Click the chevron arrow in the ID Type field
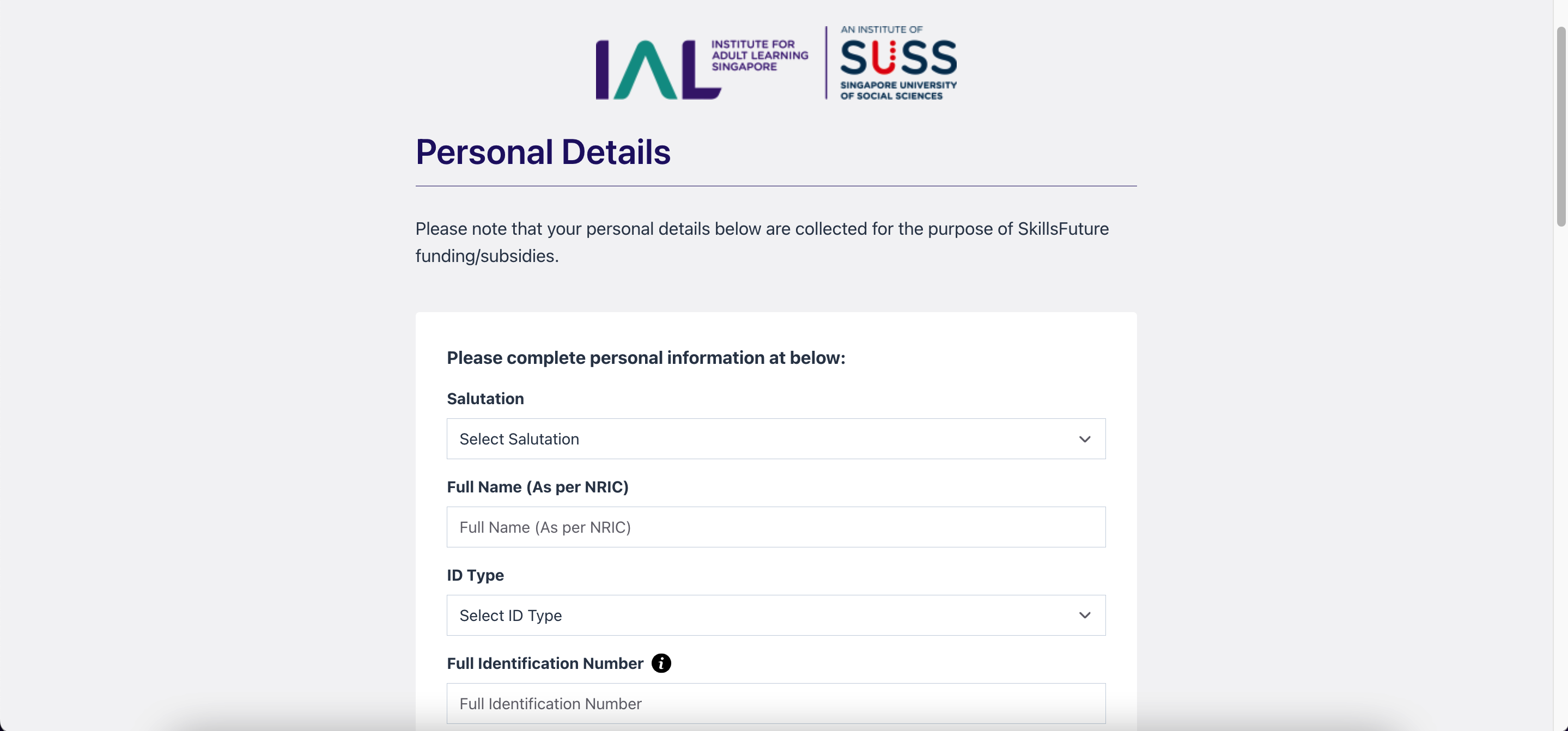The width and height of the screenshot is (1568, 731). (1084, 616)
